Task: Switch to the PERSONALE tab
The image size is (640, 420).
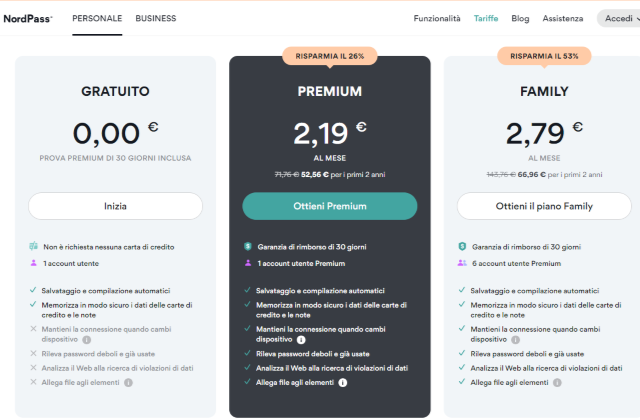Action: pos(96,18)
